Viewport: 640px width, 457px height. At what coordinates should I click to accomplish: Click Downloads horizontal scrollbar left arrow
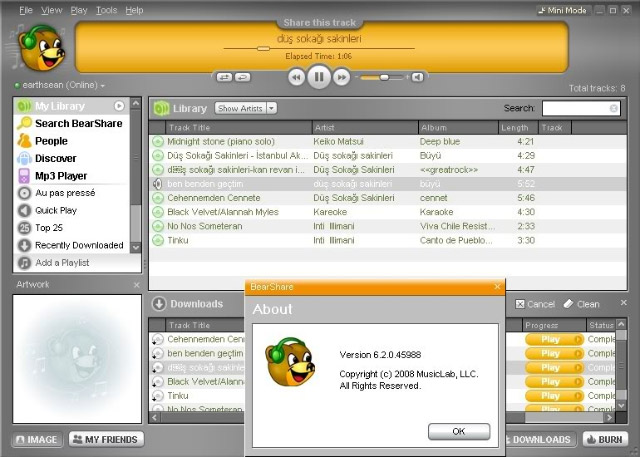point(155,417)
